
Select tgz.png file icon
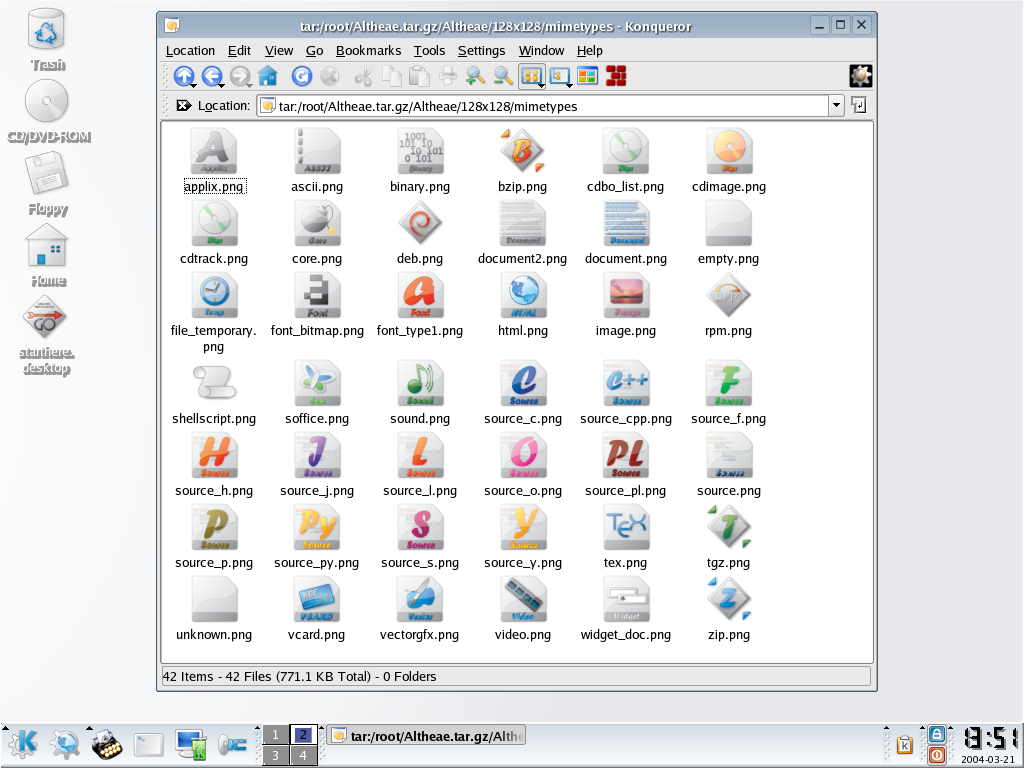tap(729, 527)
